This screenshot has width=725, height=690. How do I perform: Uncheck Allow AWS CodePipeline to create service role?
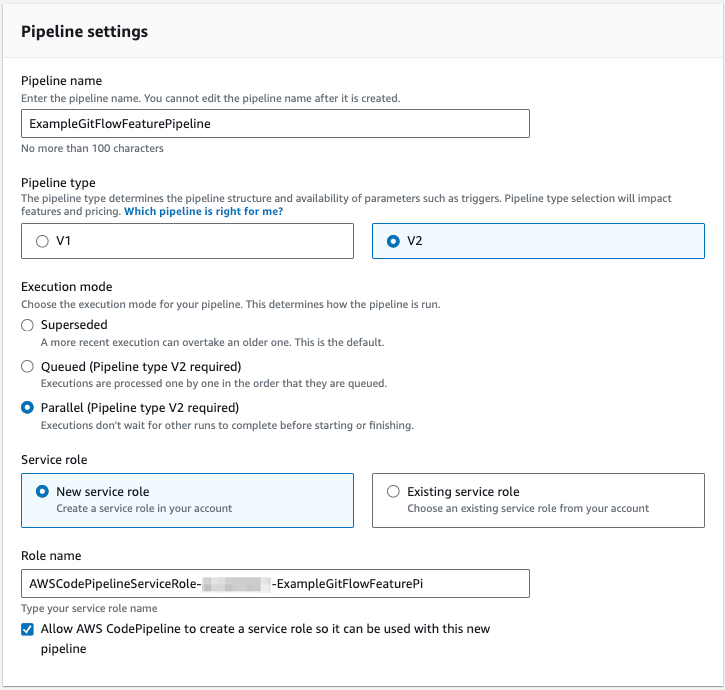(28, 629)
